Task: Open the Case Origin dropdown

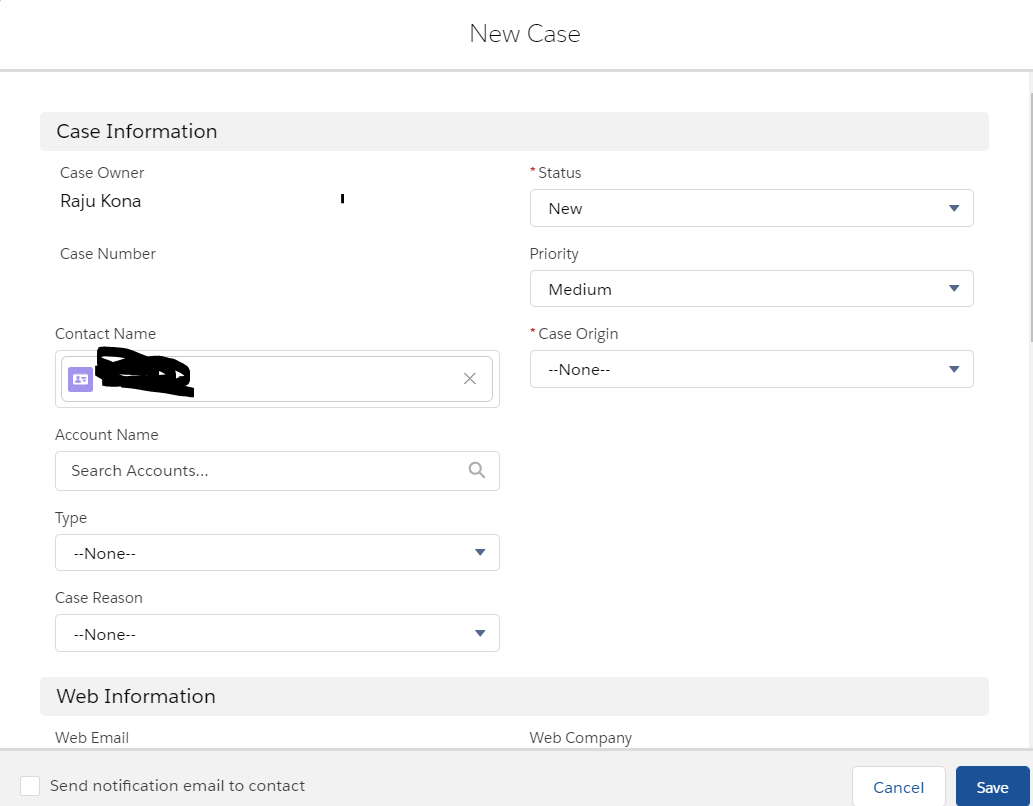Action: click(x=750, y=370)
